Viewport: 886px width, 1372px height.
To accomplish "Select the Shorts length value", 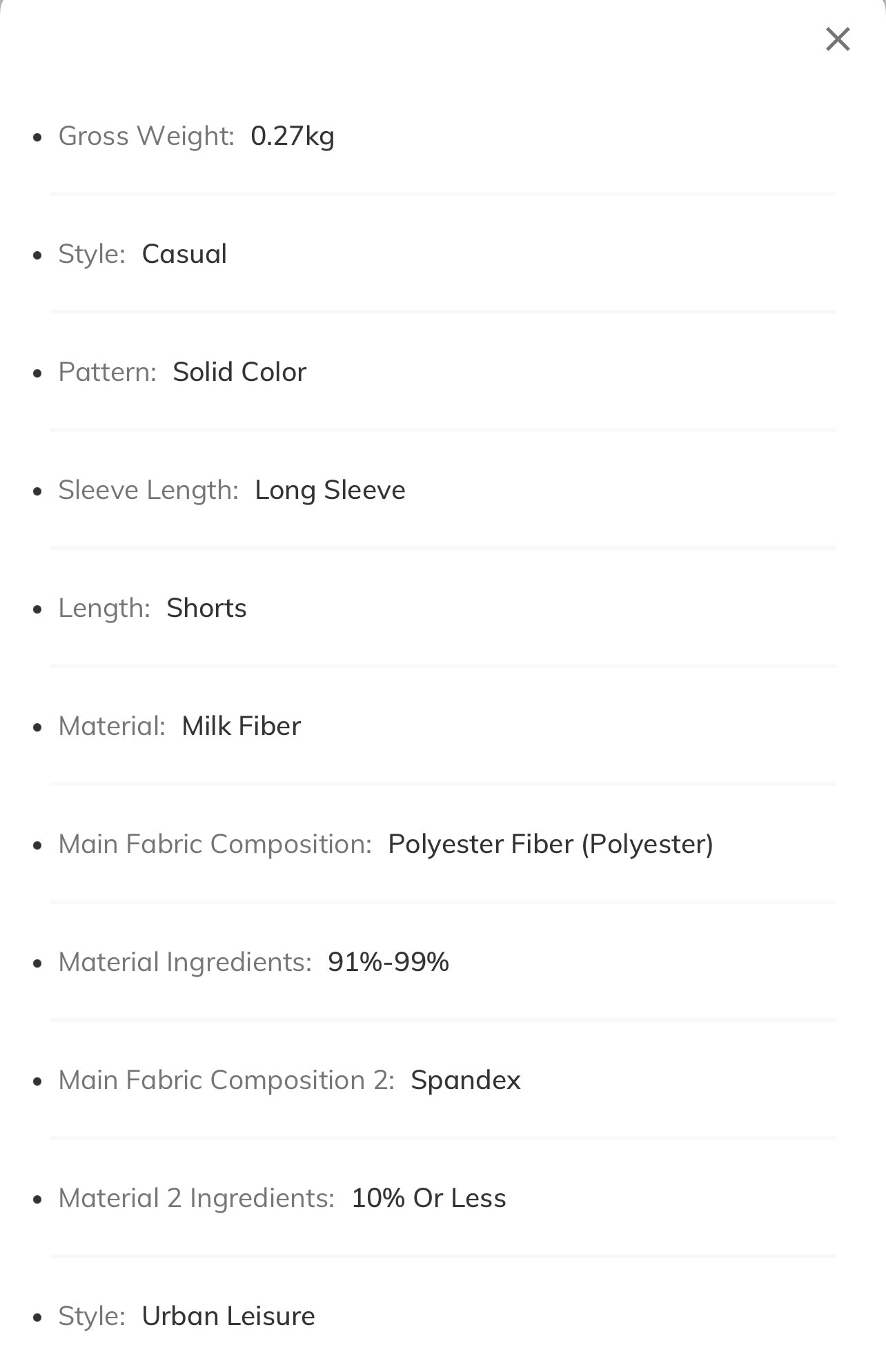I will pyautogui.click(x=206, y=608).
